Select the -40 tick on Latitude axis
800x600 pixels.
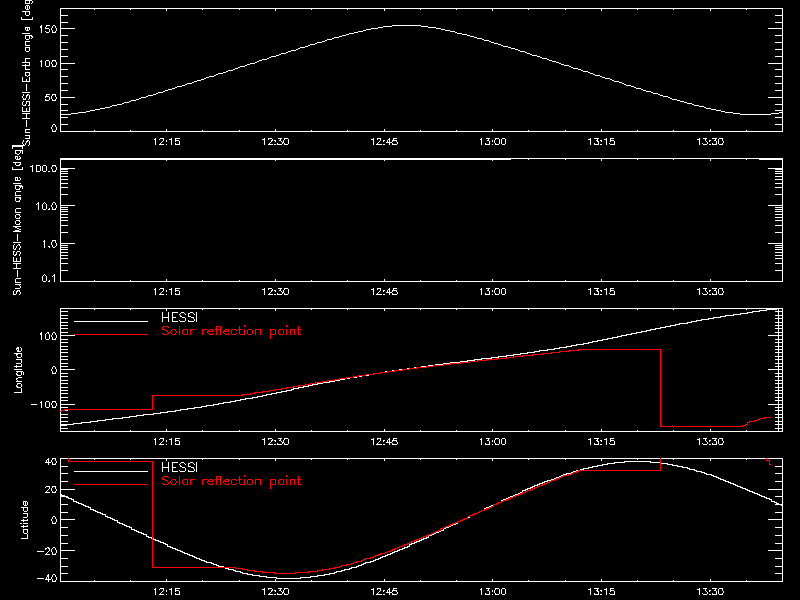pyautogui.click(x=47, y=579)
